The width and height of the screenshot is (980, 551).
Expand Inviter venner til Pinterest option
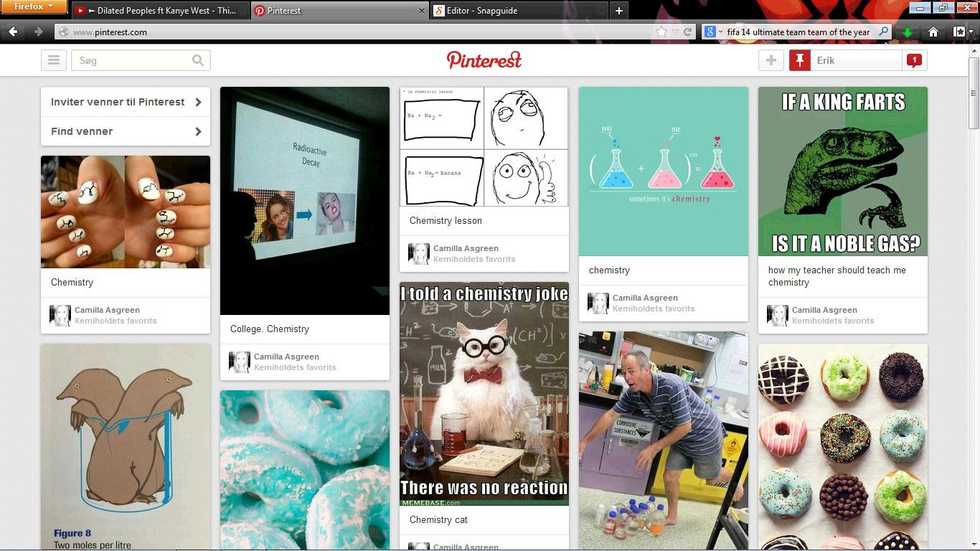[126, 102]
